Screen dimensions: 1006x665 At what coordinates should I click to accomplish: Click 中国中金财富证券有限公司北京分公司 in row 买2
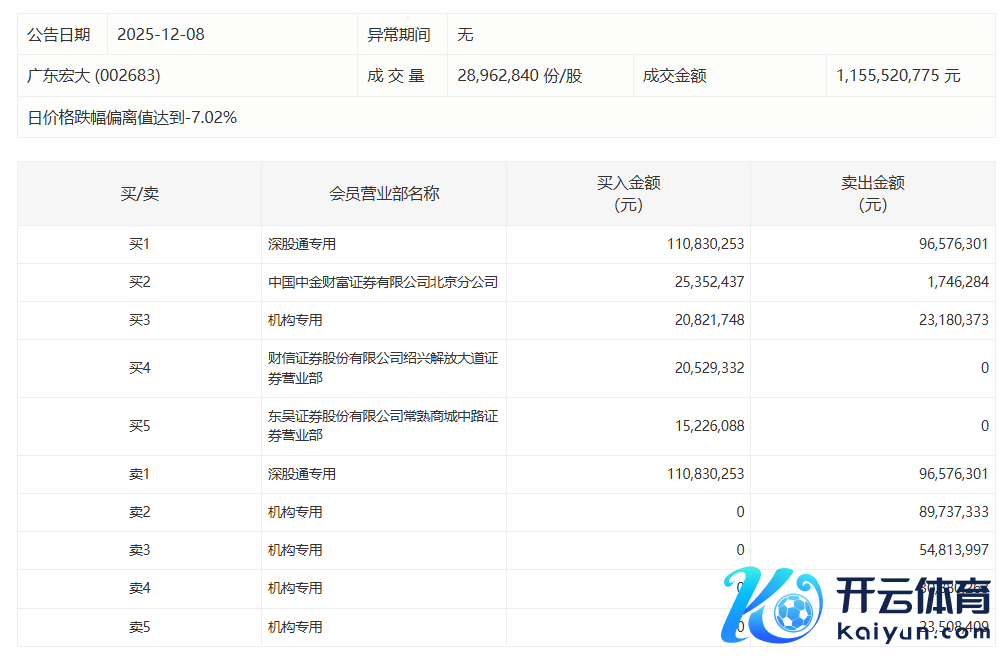click(x=382, y=283)
